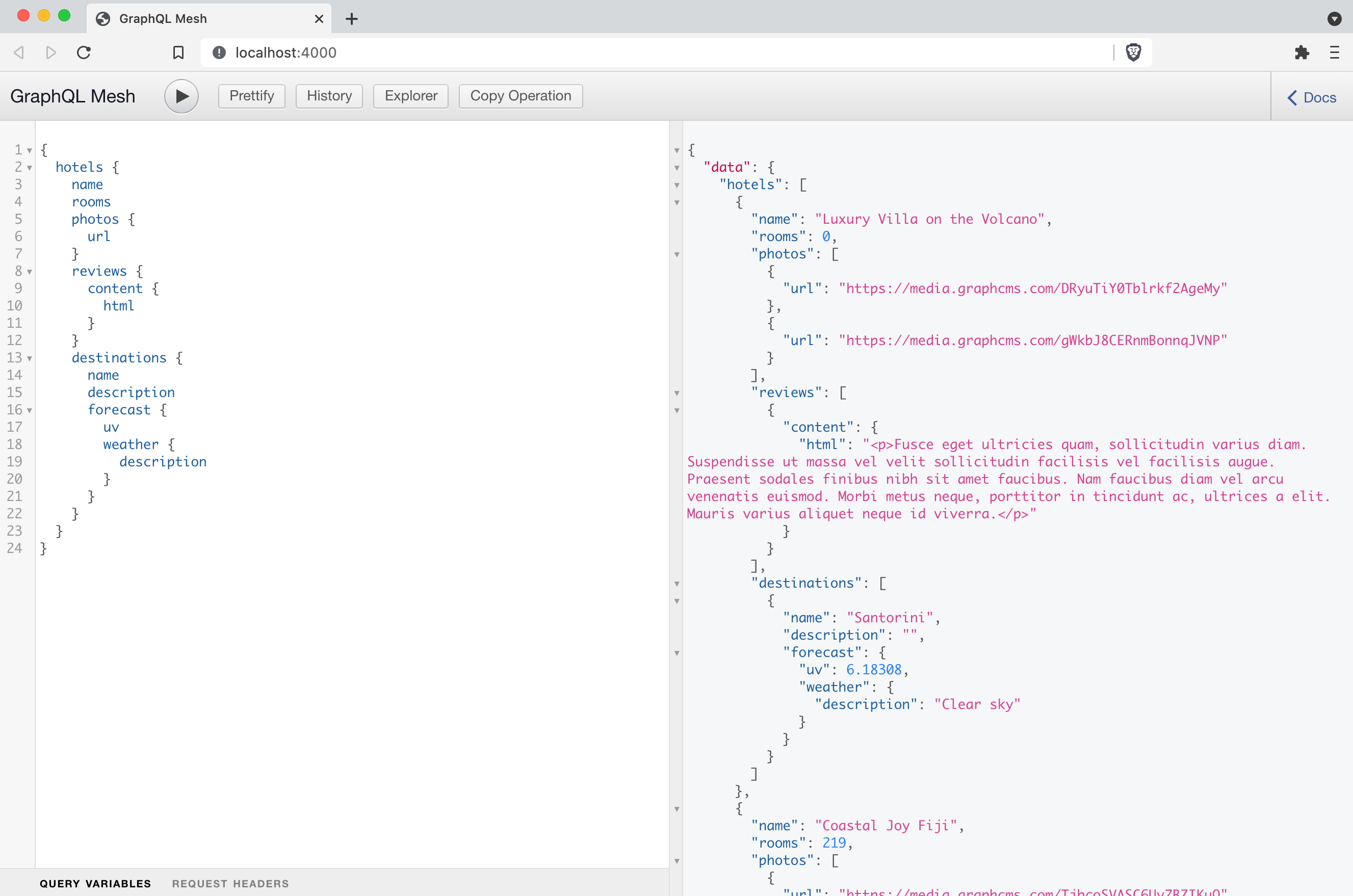Screen dimensions: 1353x896
Task: Execute the query with the play button
Action: click(x=180, y=96)
